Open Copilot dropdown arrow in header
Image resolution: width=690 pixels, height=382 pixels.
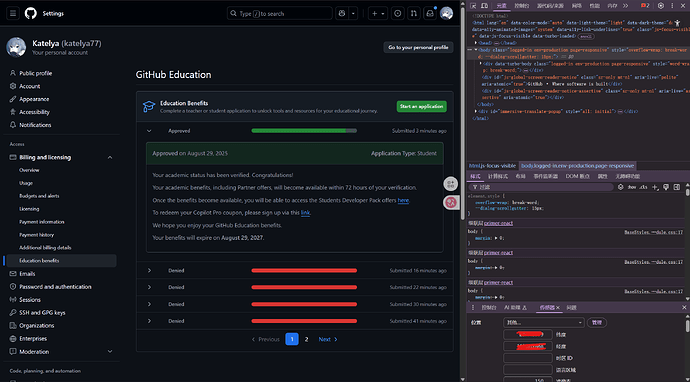click(353, 13)
